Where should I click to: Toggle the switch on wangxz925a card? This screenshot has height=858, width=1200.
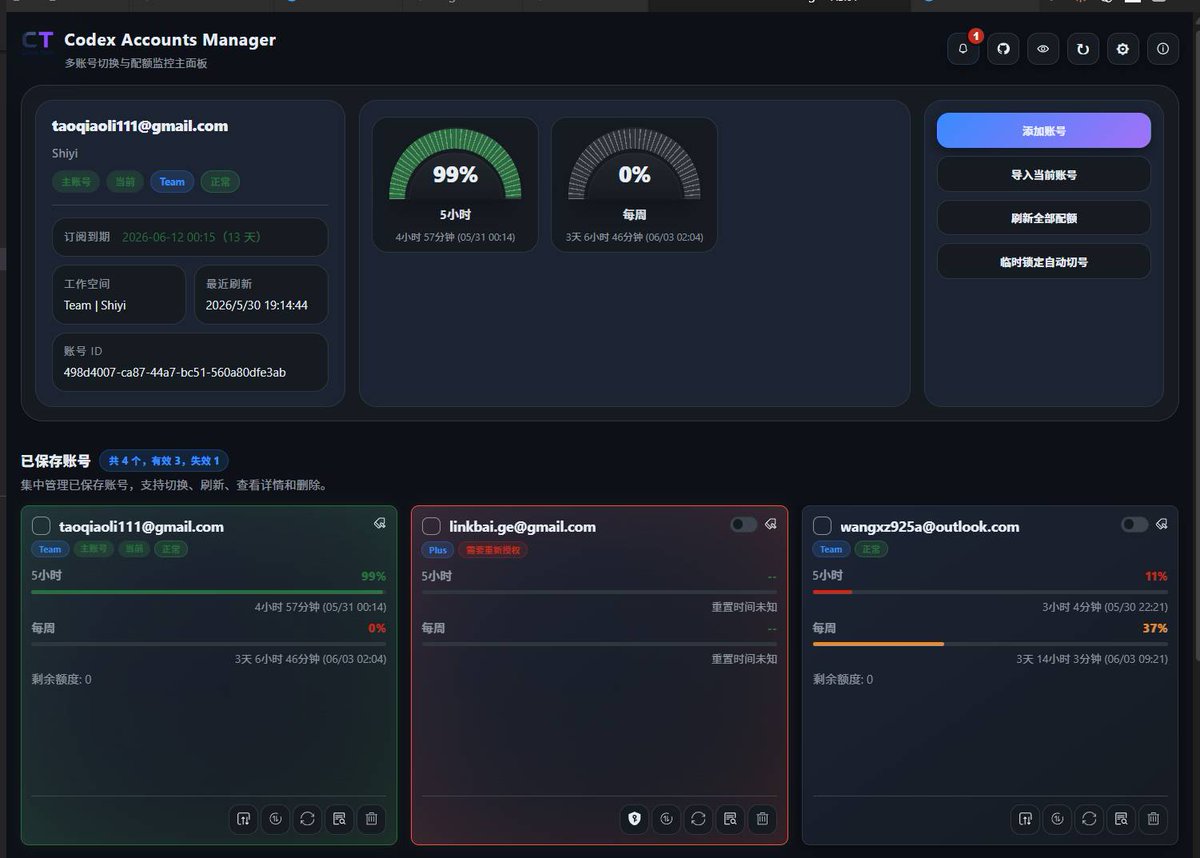pyautogui.click(x=1134, y=524)
